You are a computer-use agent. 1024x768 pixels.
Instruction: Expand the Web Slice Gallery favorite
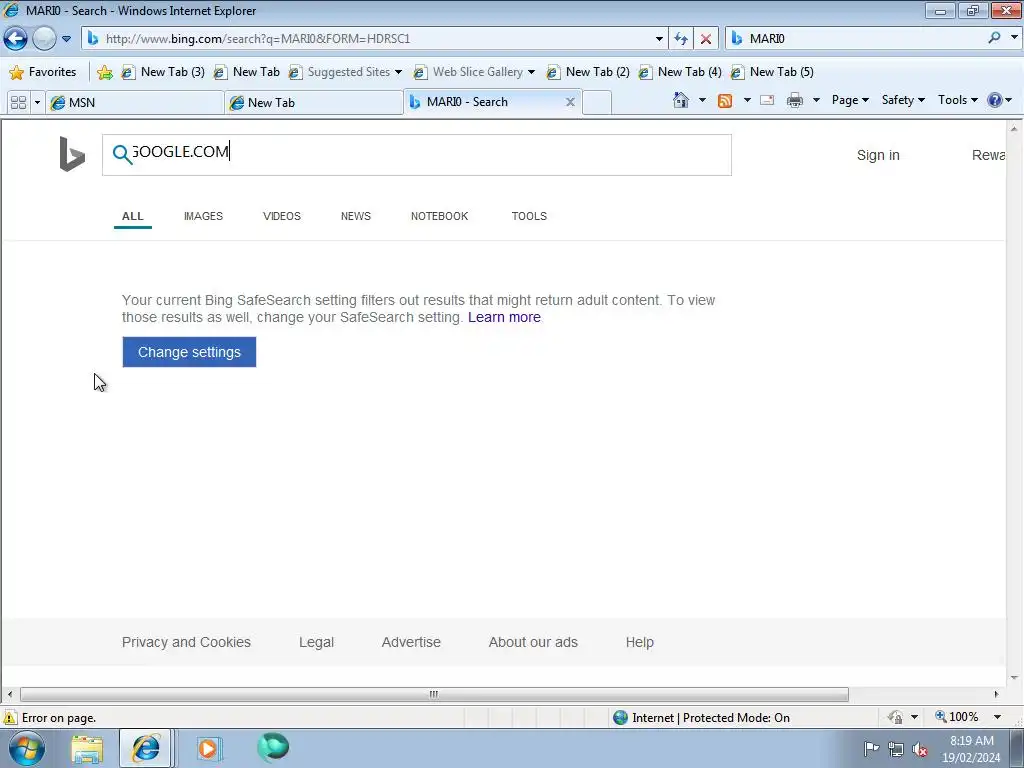point(475,72)
